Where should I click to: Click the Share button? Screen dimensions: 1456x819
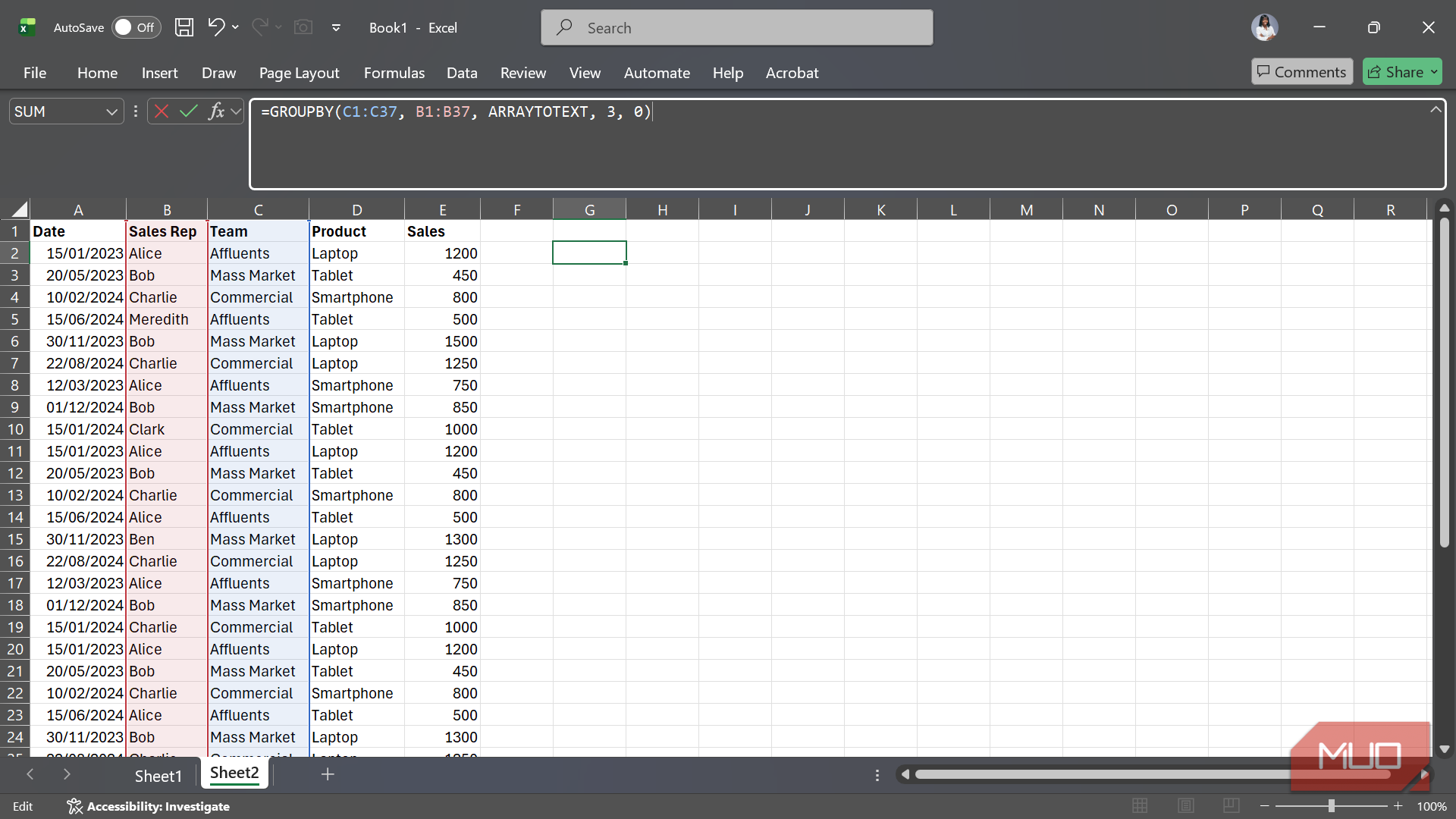point(1402,72)
